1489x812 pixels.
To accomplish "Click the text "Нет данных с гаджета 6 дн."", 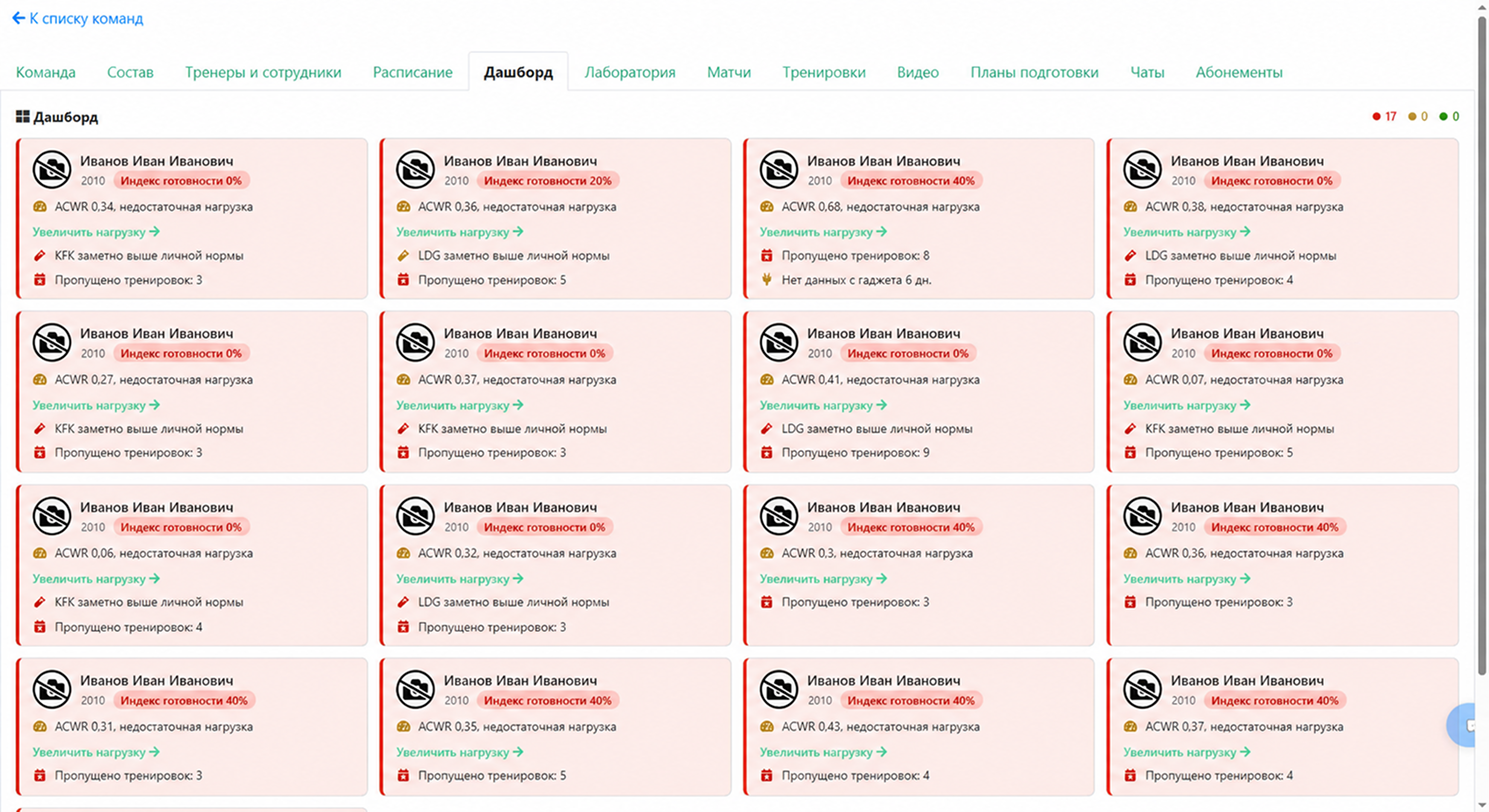I will pyautogui.click(x=857, y=280).
